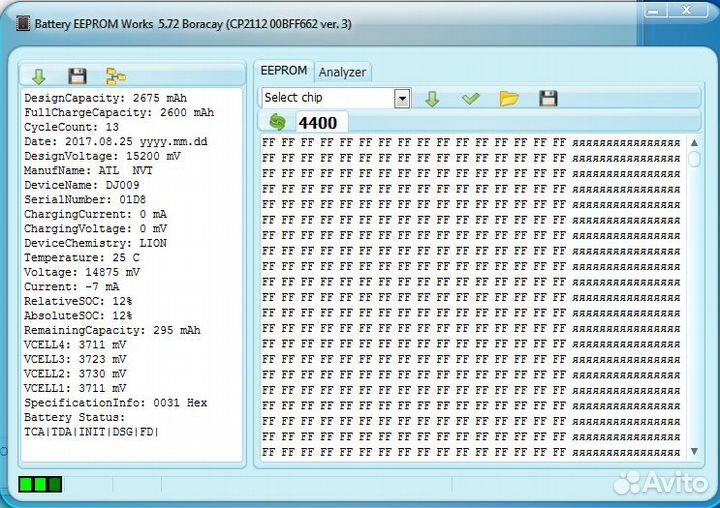
Task: Switch to the Analyzer tab
Action: 343,72
